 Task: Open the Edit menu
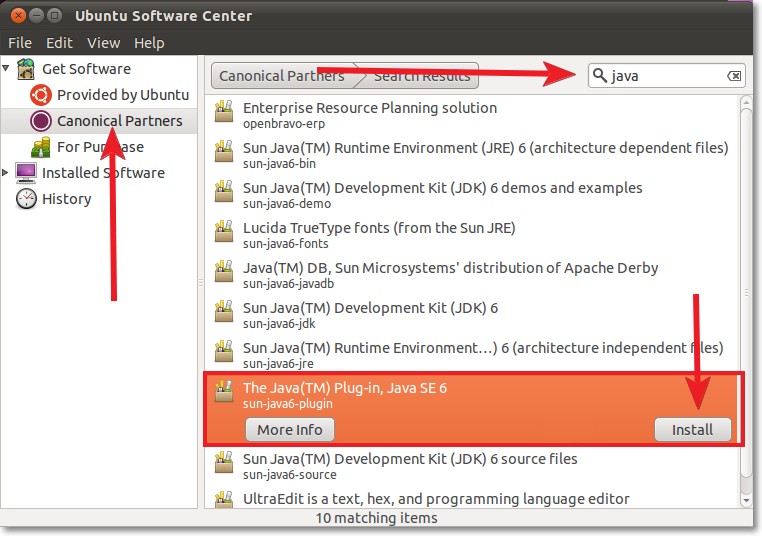[59, 43]
